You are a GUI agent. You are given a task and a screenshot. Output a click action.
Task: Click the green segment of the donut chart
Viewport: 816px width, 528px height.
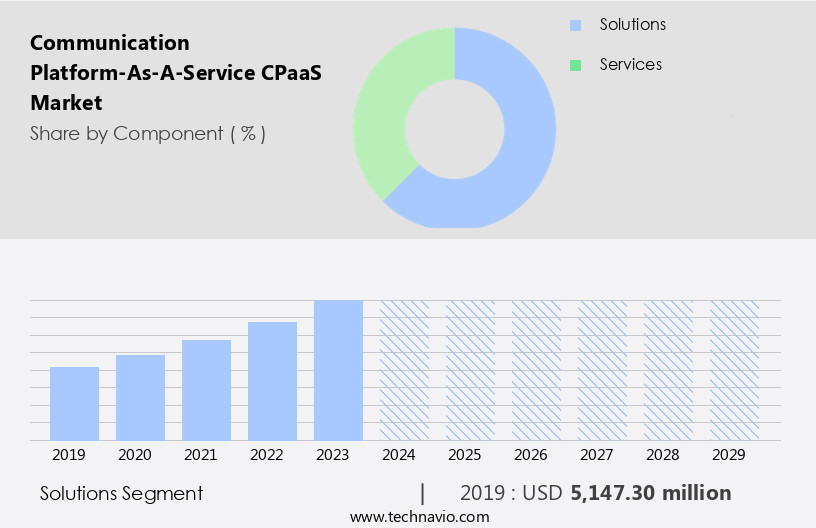coord(385,110)
